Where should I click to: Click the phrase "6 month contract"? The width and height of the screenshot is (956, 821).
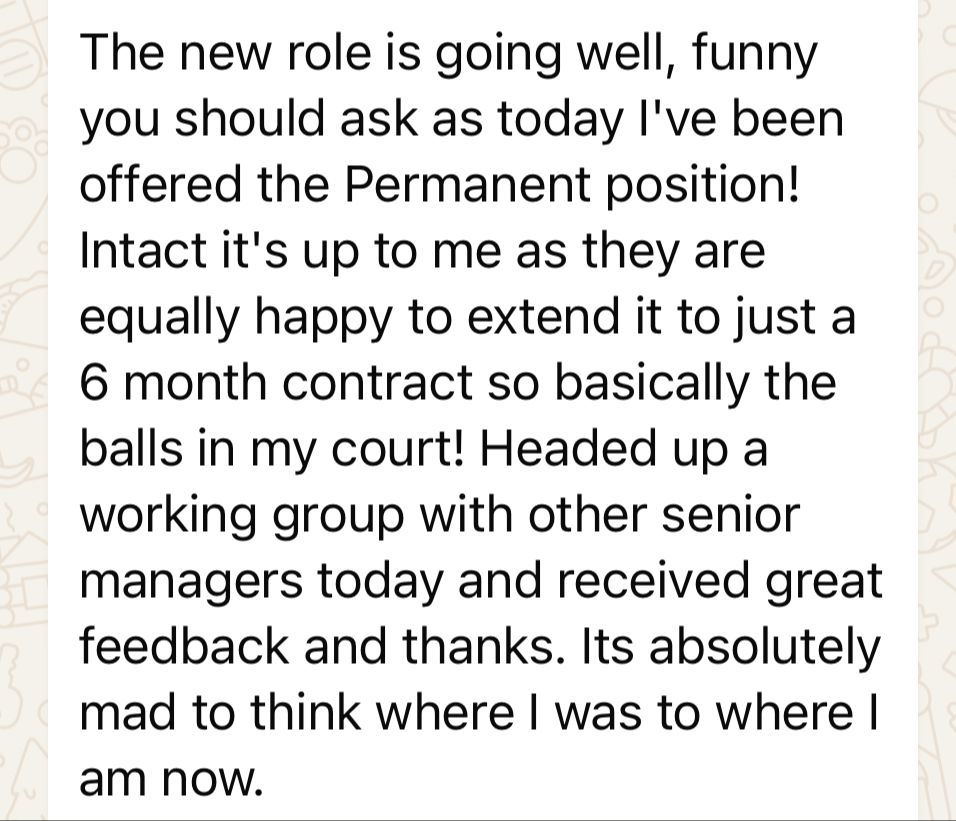point(277,383)
